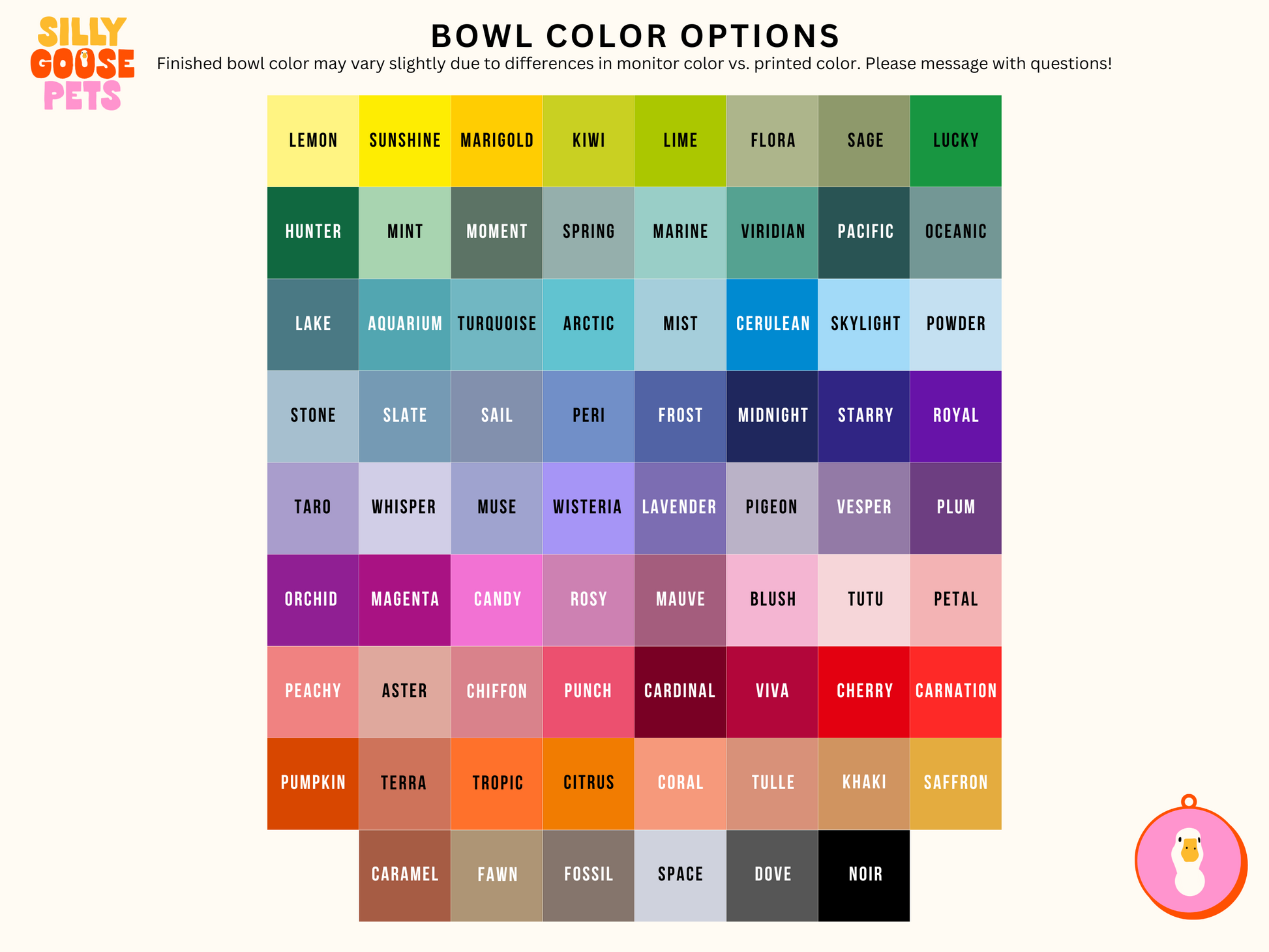This screenshot has height=952, width=1269.
Task: Click the finished bowl color disclaimer text
Action: click(634, 64)
